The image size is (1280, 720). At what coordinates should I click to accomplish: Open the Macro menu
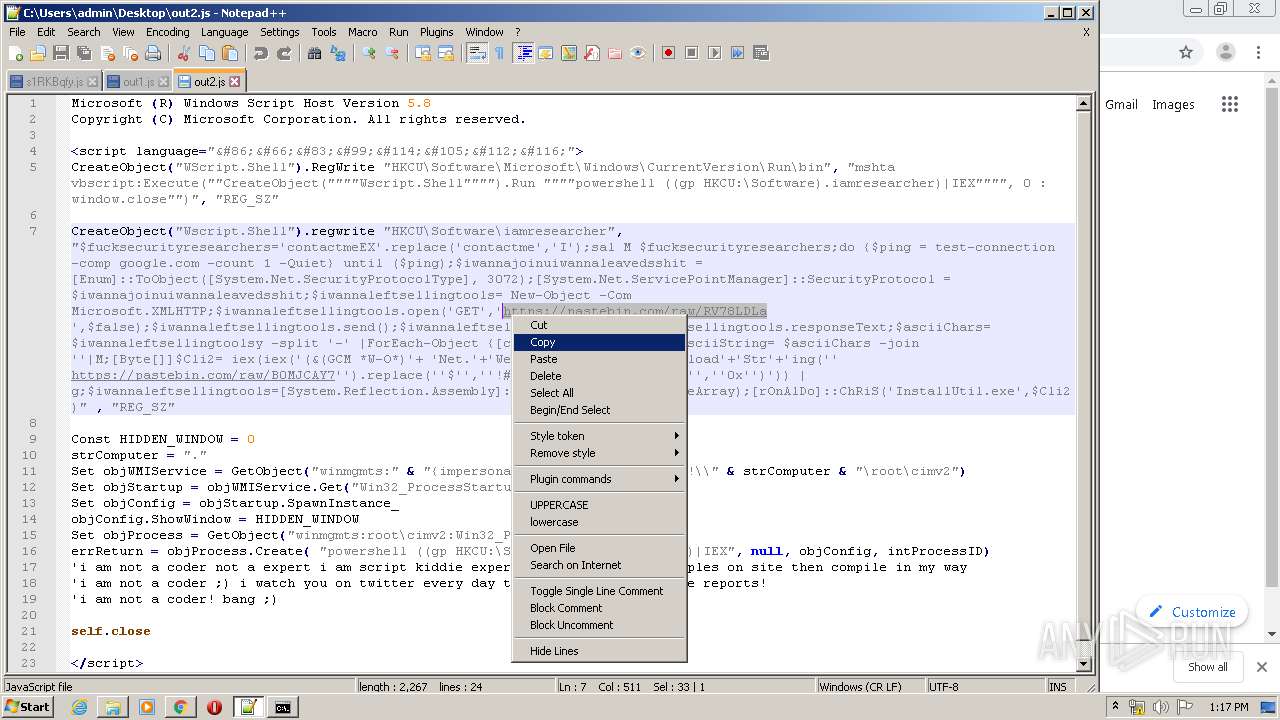(x=362, y=32)
